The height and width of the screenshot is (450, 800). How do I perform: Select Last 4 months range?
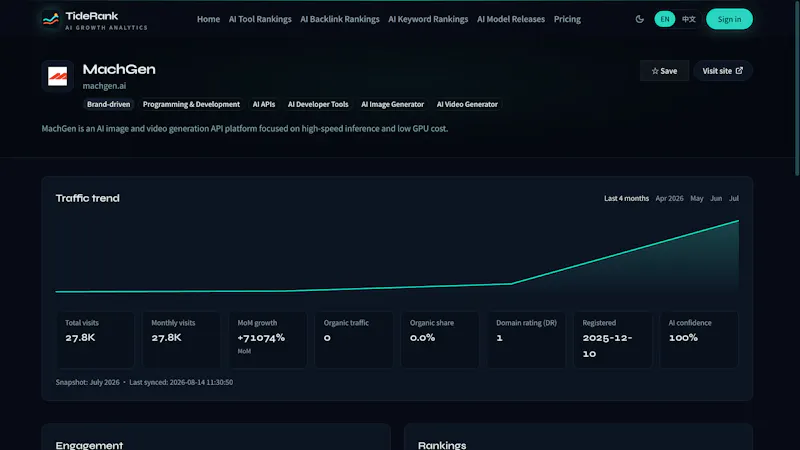(626, 198)
